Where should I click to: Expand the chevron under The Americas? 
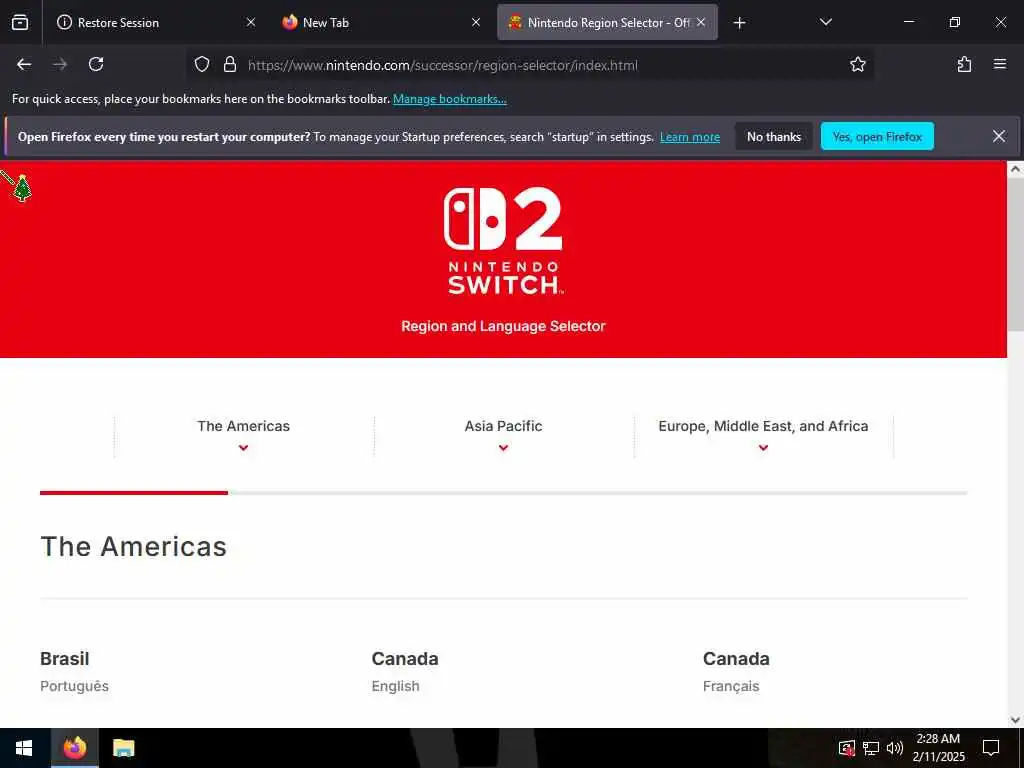[244, 448]
